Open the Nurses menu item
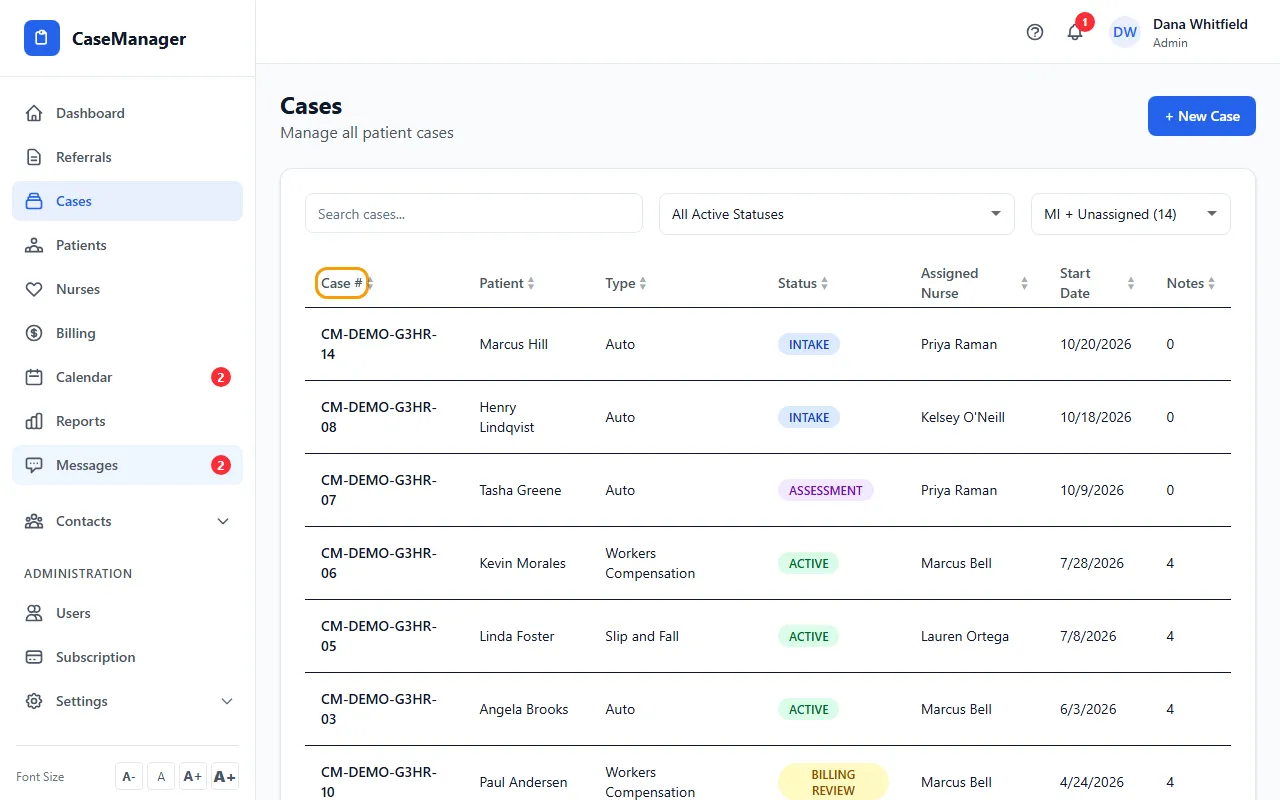Image resolution: width=1280 pixels, height=800 pixels. 127,289
